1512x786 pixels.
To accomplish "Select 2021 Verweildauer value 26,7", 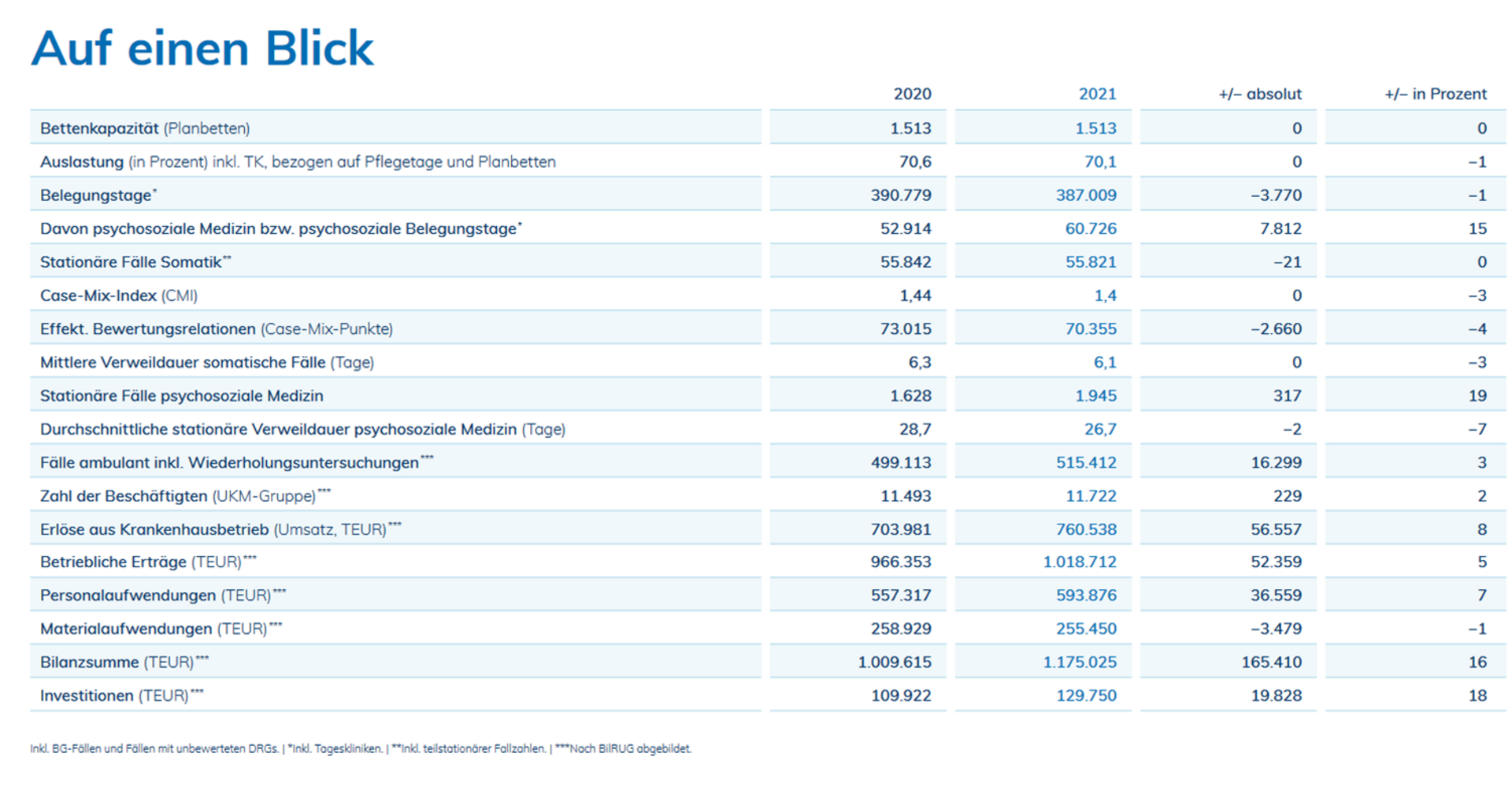I will (1100, 429).
